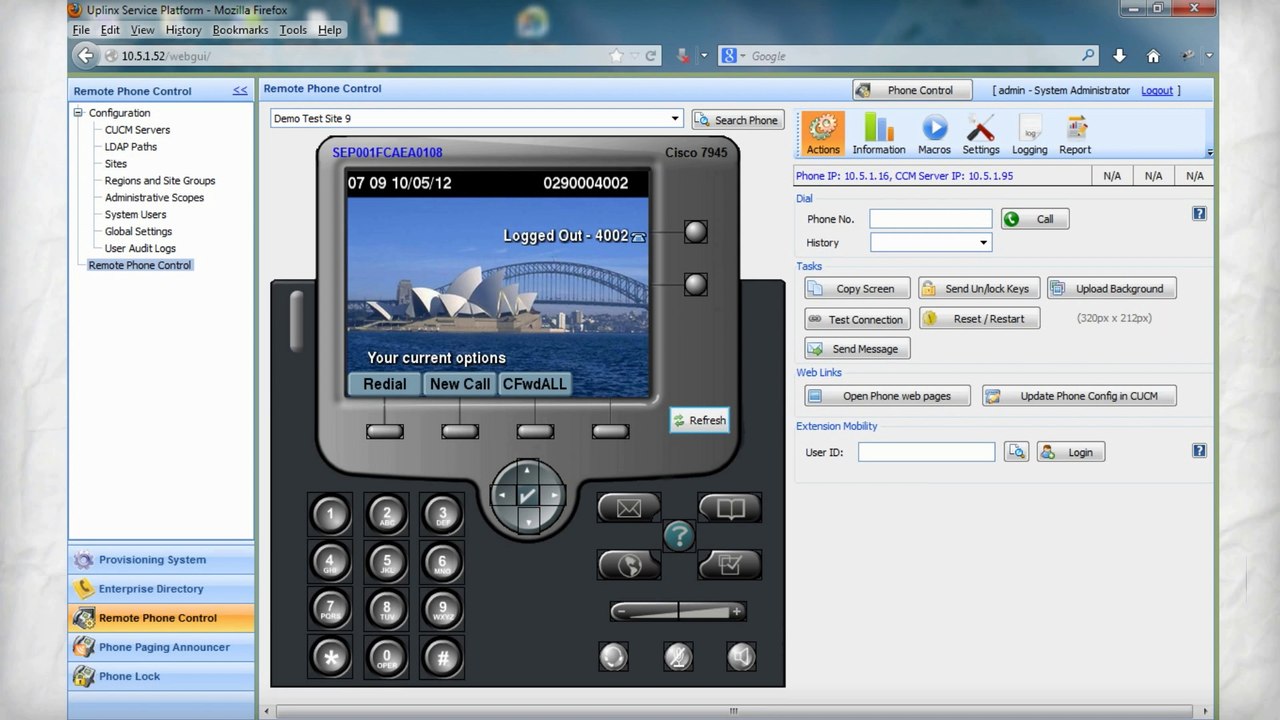Open the Provisioning System section

161,560
